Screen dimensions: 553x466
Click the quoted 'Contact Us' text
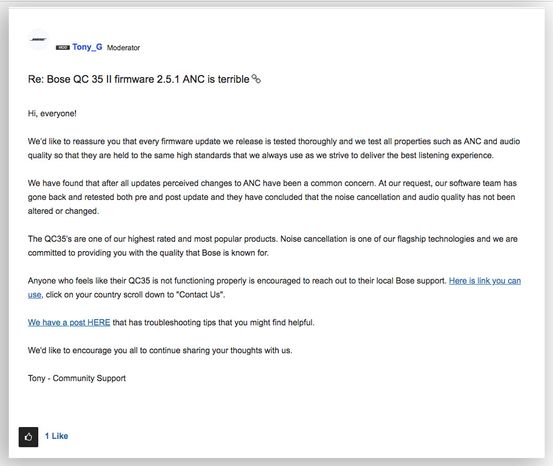pyautogui.click(x=200, y=295)
